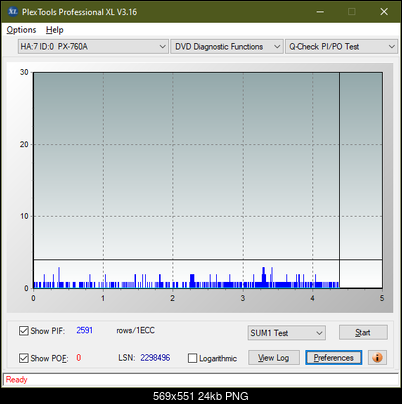The image size is (402, 404).
Task: Click the Ready status bar text
Action: (x=17, y=380)
